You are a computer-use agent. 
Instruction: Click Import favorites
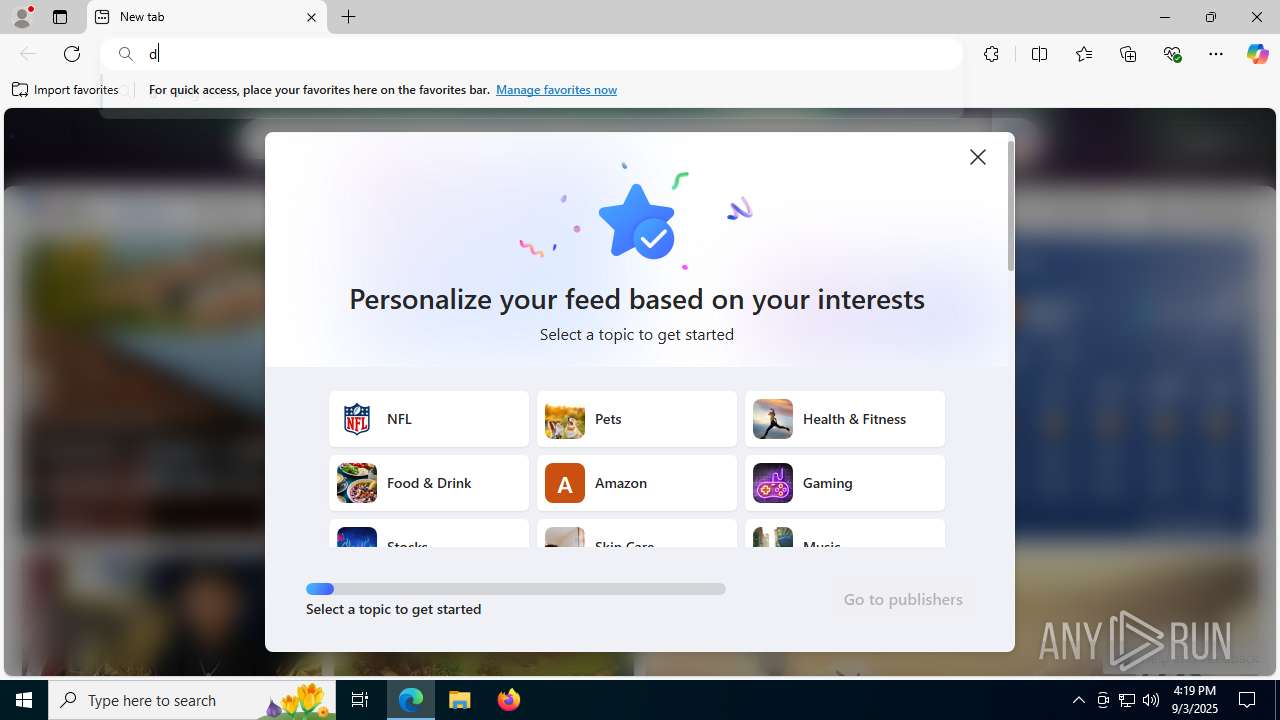[x=65, y=90]
